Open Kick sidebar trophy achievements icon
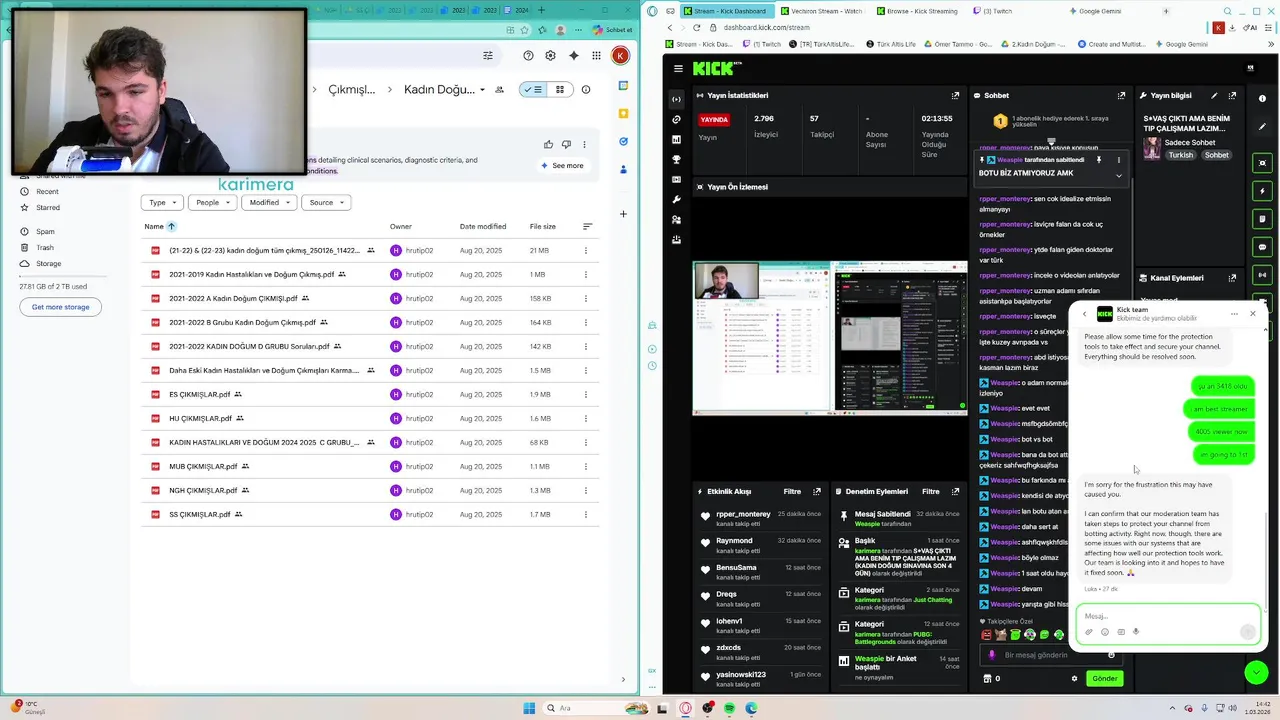Image resolution: width=1280 pixels, height=720 pixels. 677,159
